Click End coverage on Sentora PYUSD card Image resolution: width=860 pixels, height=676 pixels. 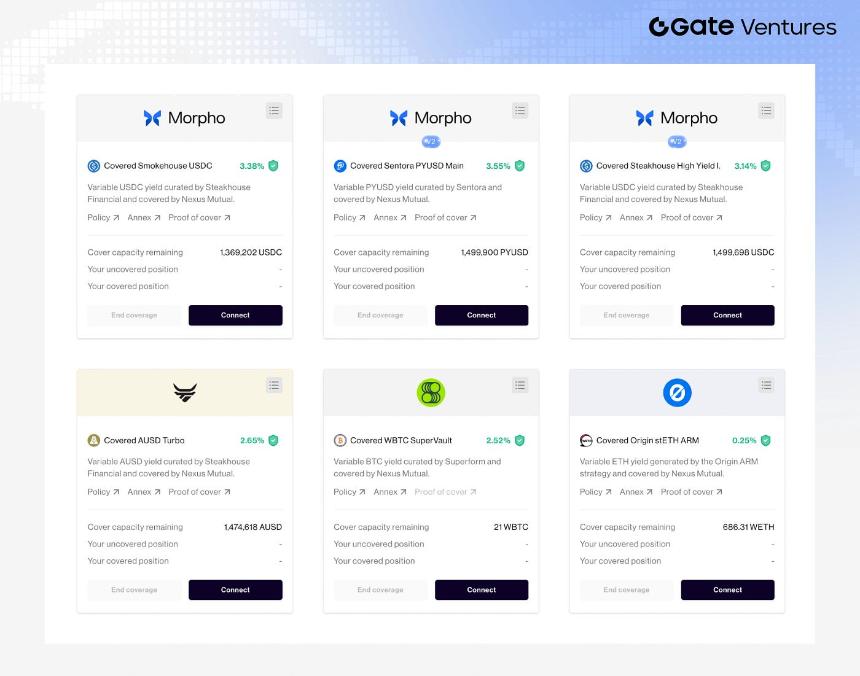(380, 315)
